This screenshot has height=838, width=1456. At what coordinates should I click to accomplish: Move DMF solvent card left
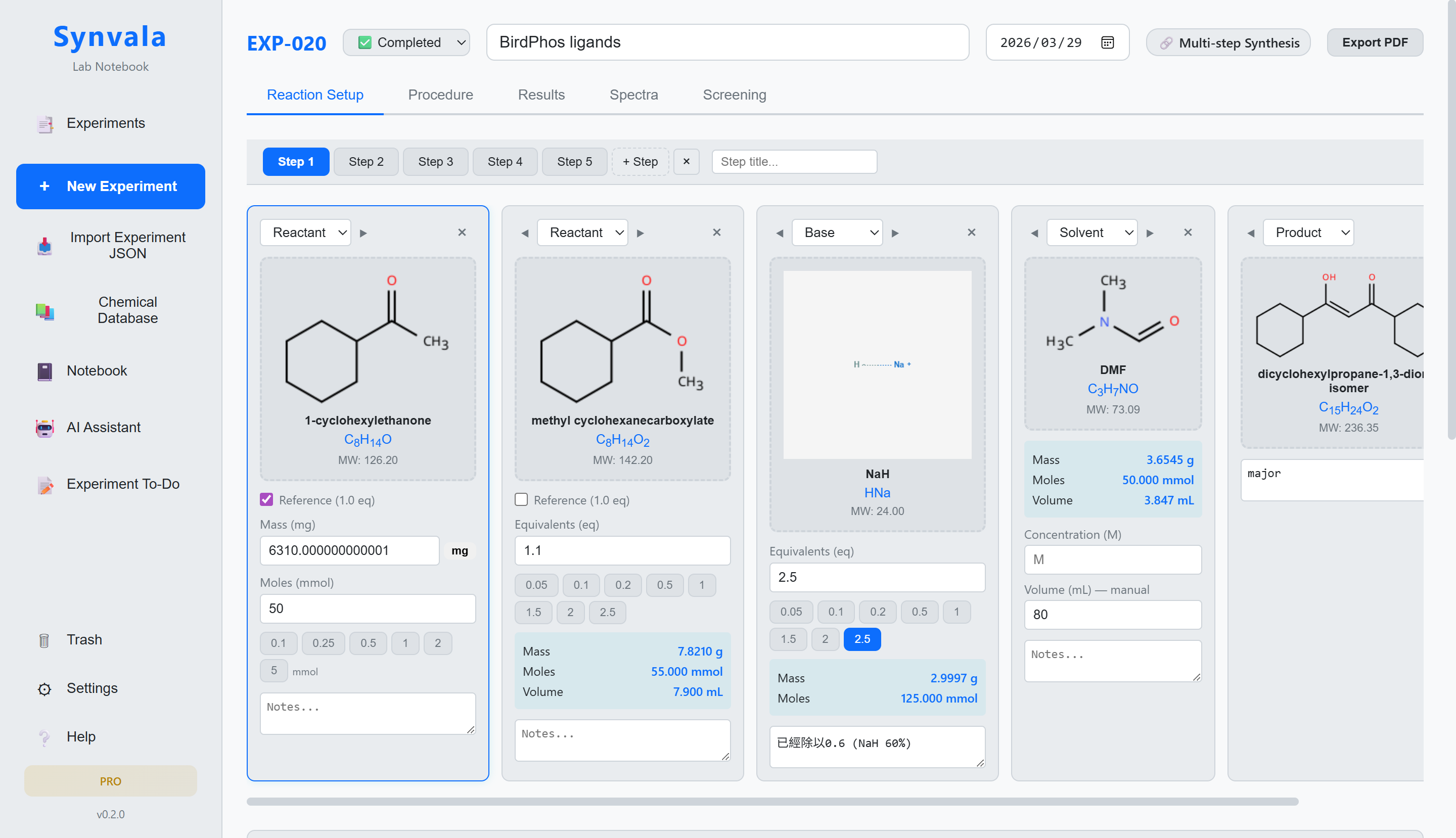click(x=1034, y=233)
